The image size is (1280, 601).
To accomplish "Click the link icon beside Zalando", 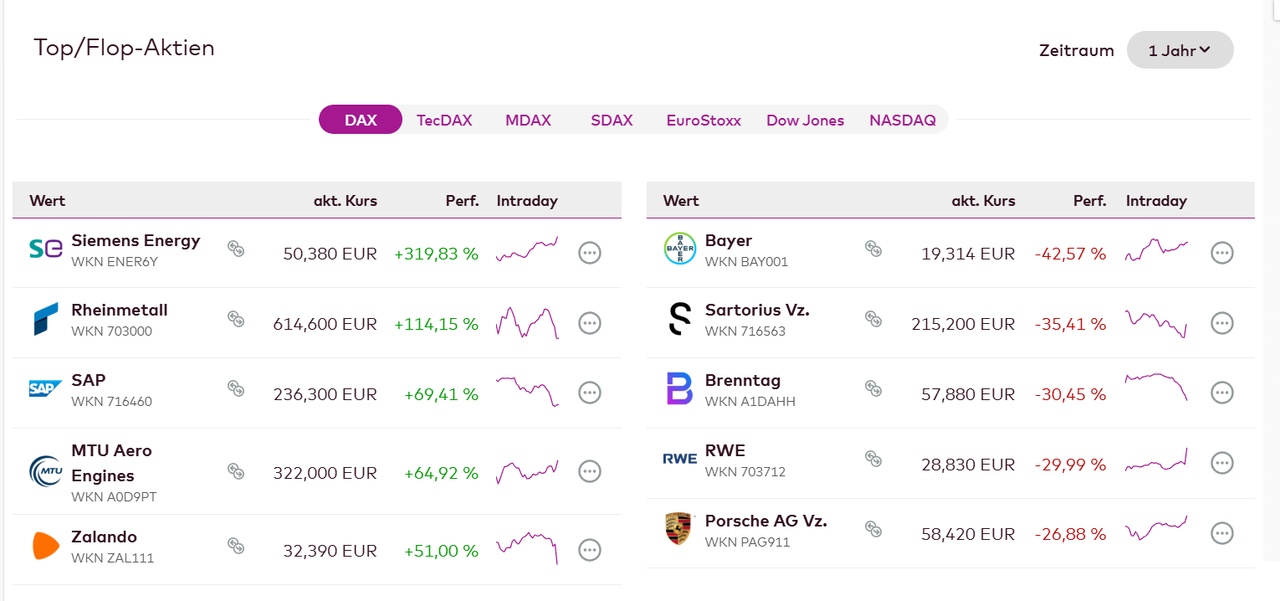I will pyautogui.click(x=236, y=546).
